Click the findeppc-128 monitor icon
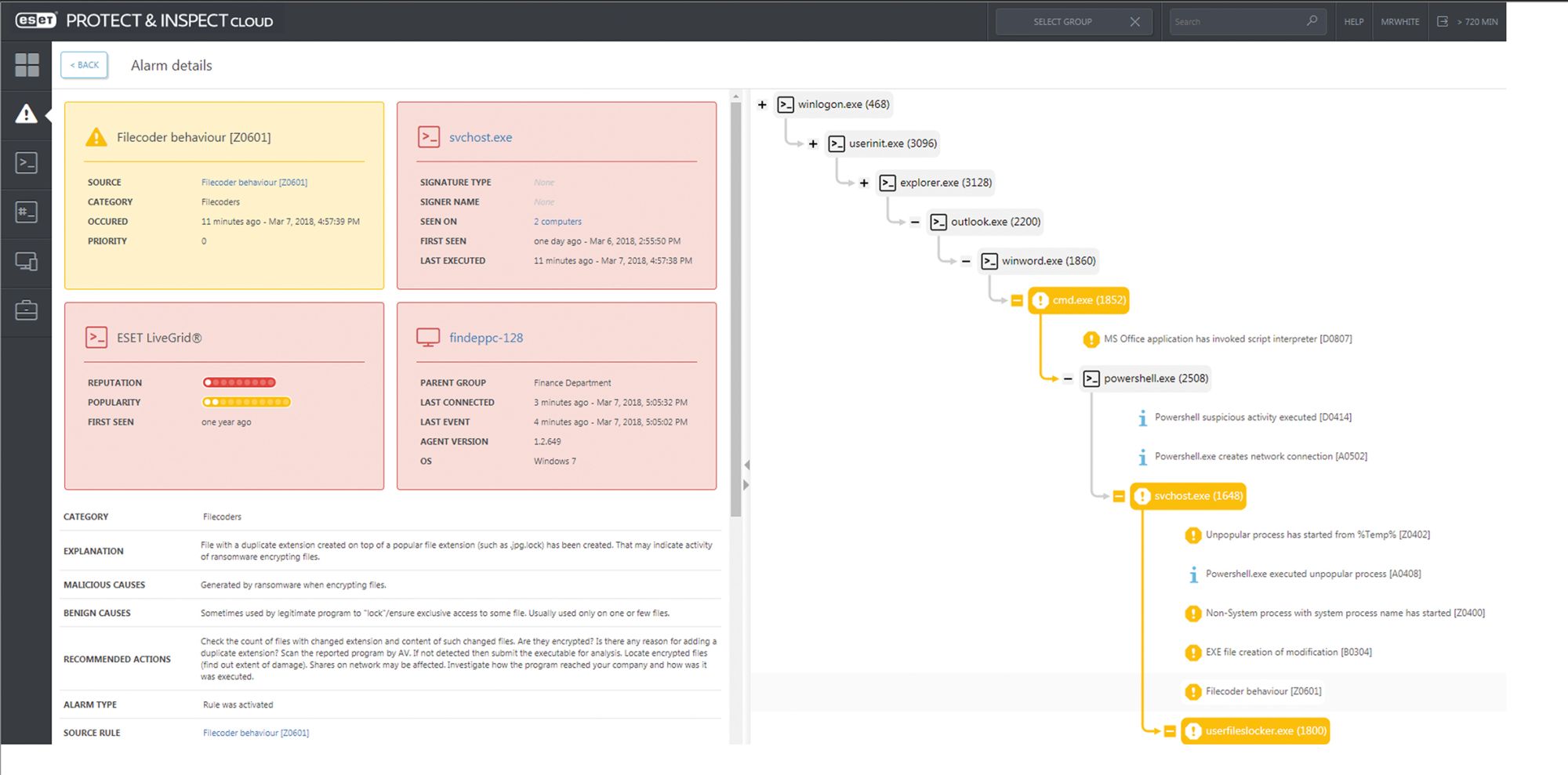 (x=428, y=338)
